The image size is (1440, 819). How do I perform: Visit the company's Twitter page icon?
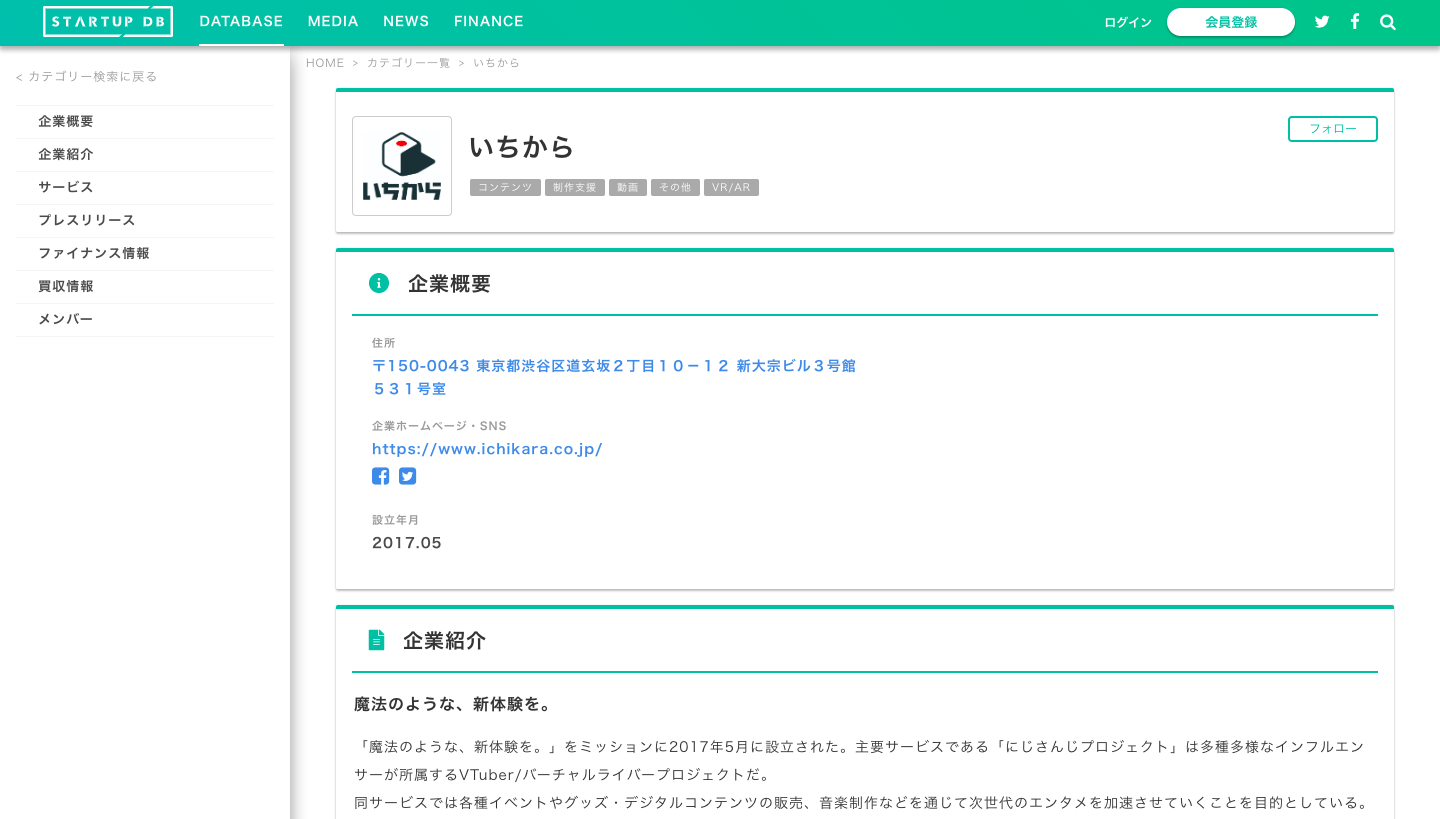click(407, 476)
